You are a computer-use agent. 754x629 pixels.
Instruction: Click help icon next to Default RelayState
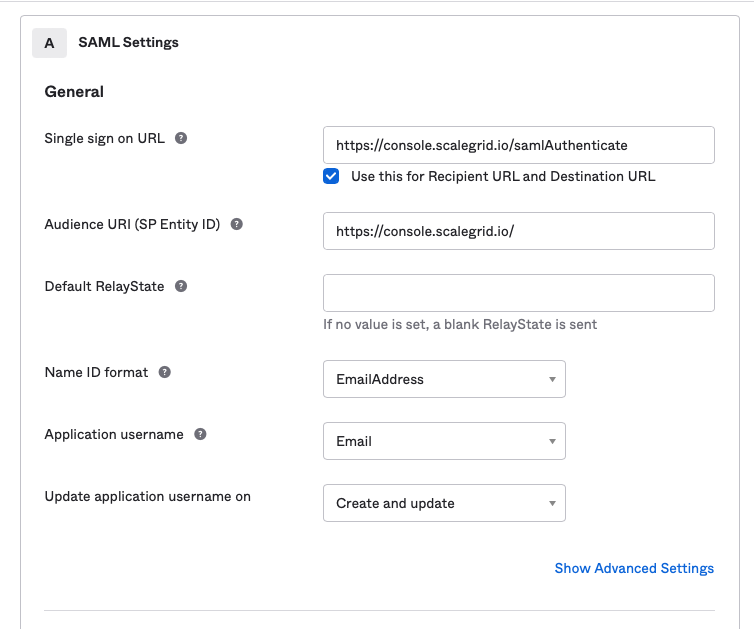pos(181,286)
